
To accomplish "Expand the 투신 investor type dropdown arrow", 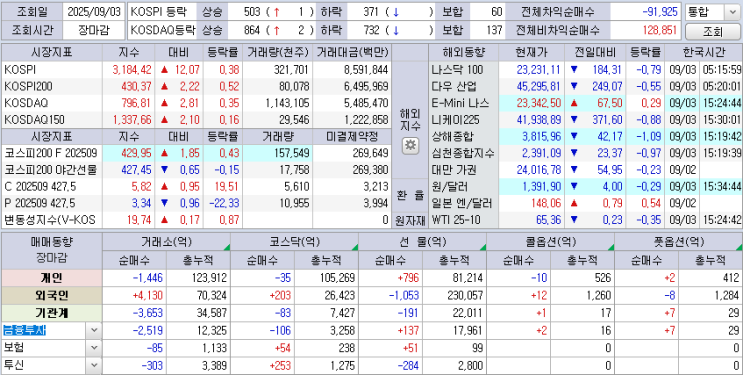I will 94,366.
